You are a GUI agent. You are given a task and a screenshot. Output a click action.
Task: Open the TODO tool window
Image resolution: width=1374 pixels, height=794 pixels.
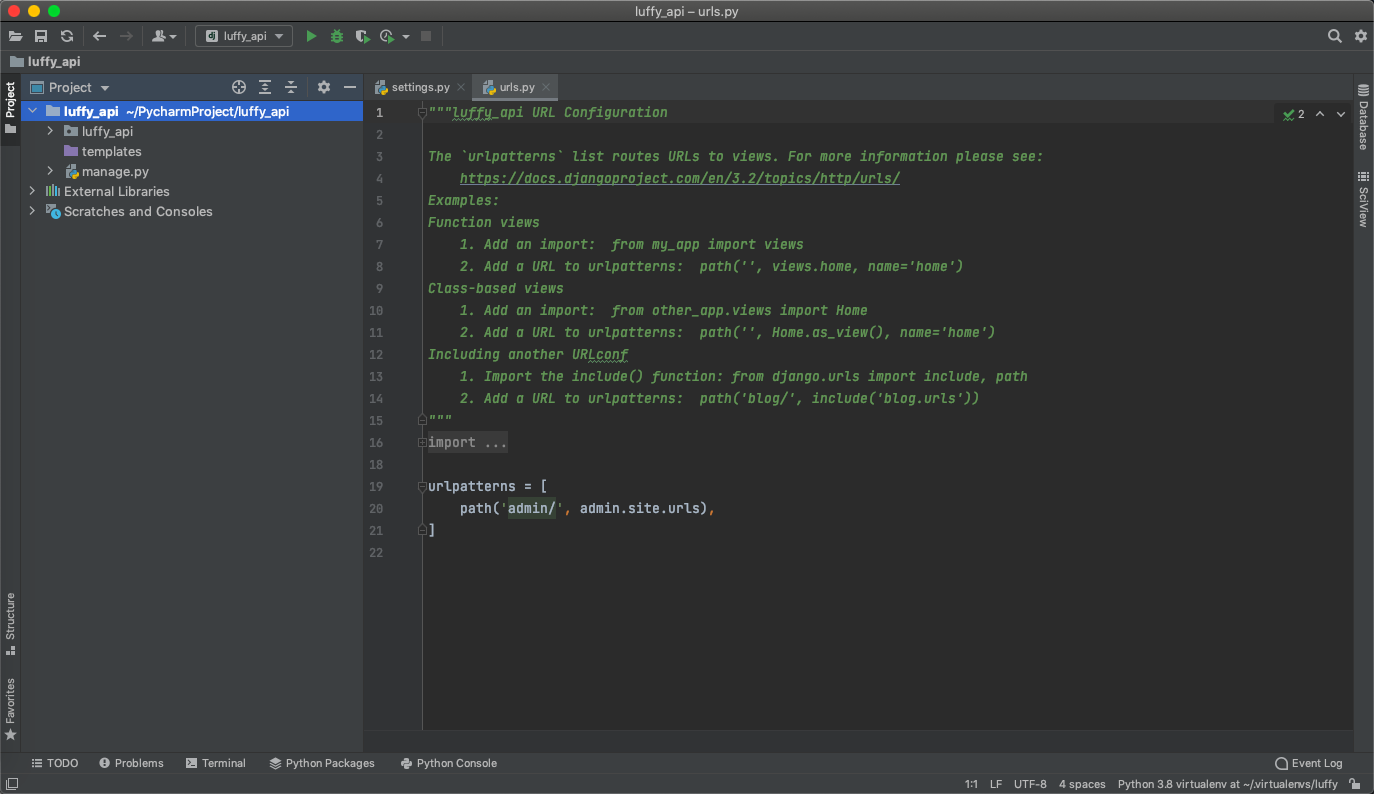(x=55, y=763)
